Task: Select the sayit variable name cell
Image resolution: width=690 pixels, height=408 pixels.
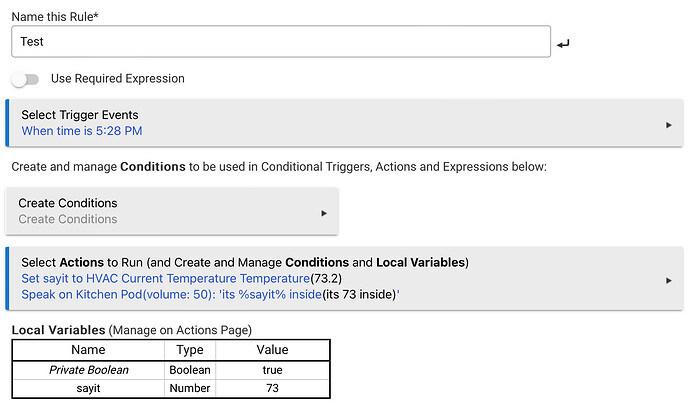Action: click(88, 387)
